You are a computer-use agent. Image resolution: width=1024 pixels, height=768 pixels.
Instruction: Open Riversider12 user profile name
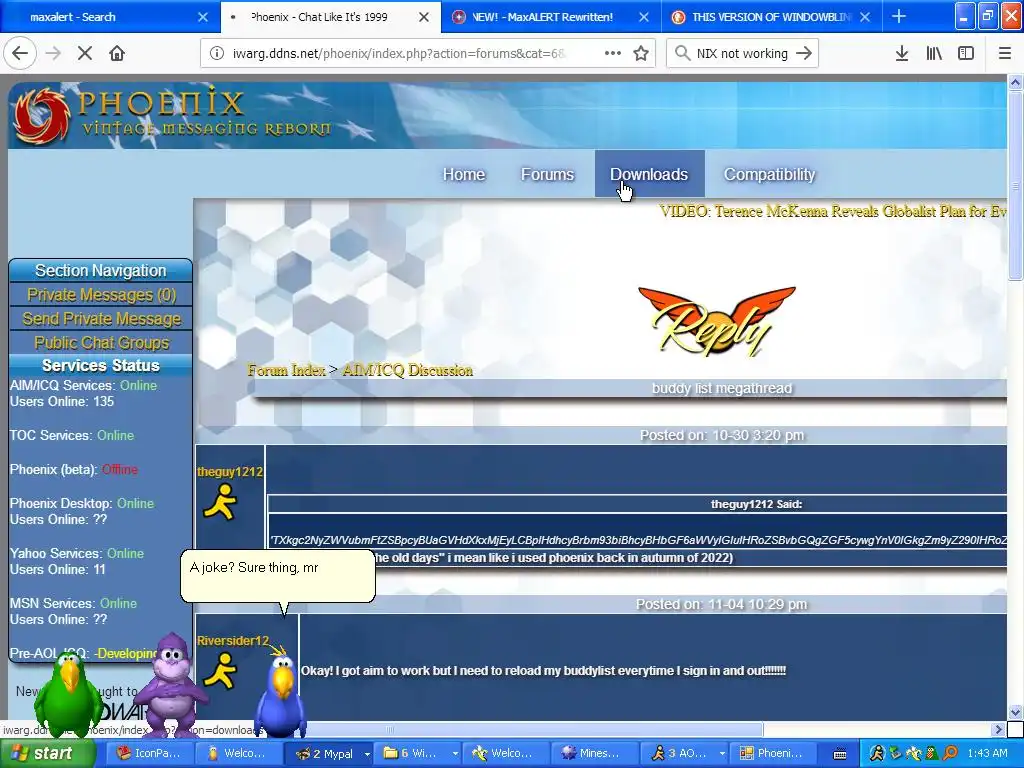point(232,641)
